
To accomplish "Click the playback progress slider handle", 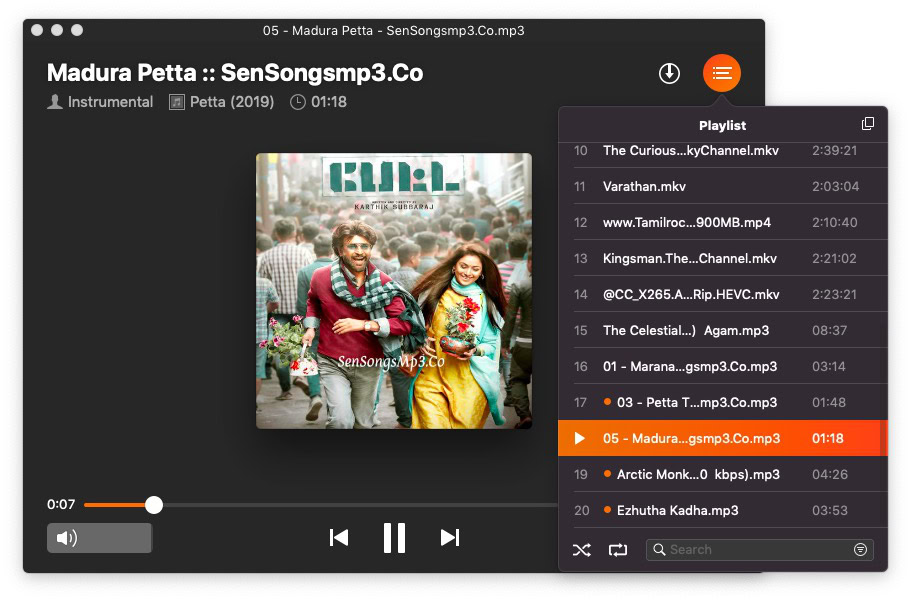I will click(x=154, y=505).
